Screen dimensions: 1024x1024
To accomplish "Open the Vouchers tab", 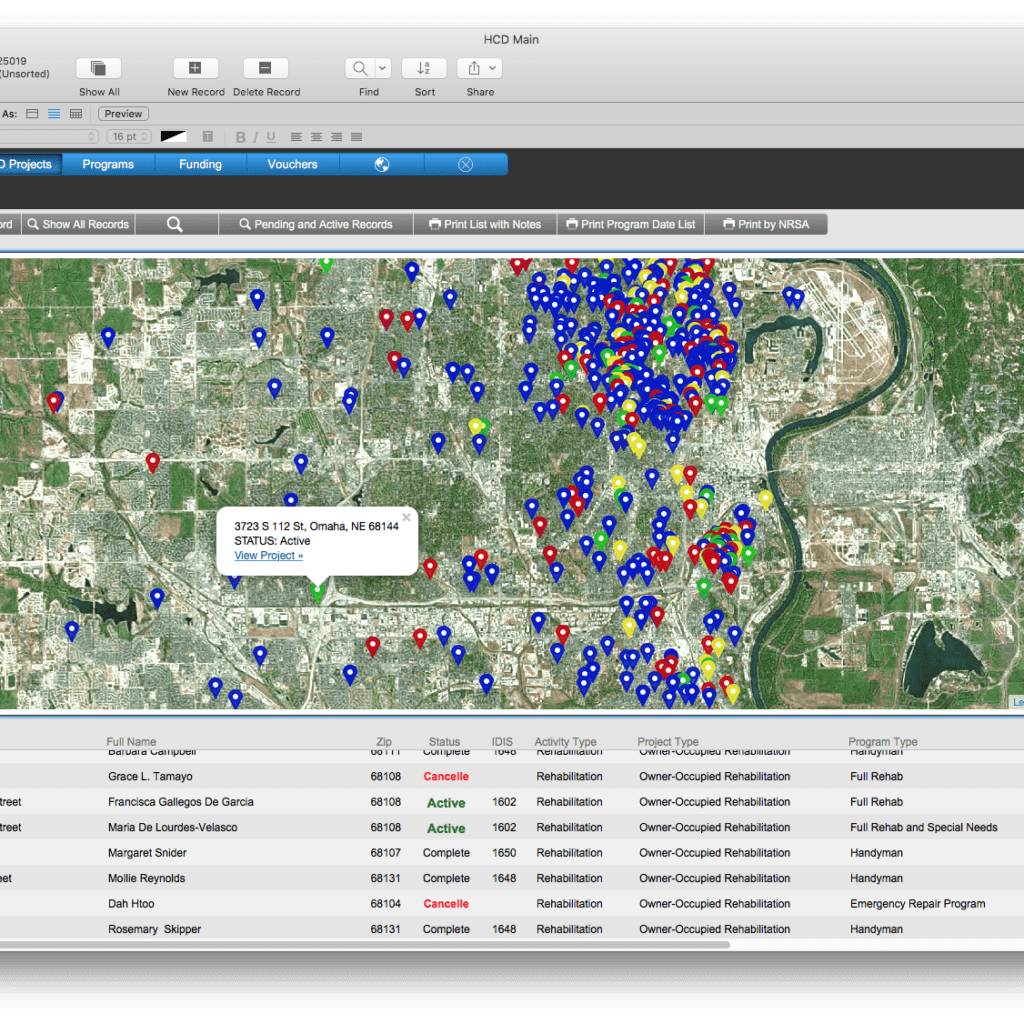I will point(292,164).
